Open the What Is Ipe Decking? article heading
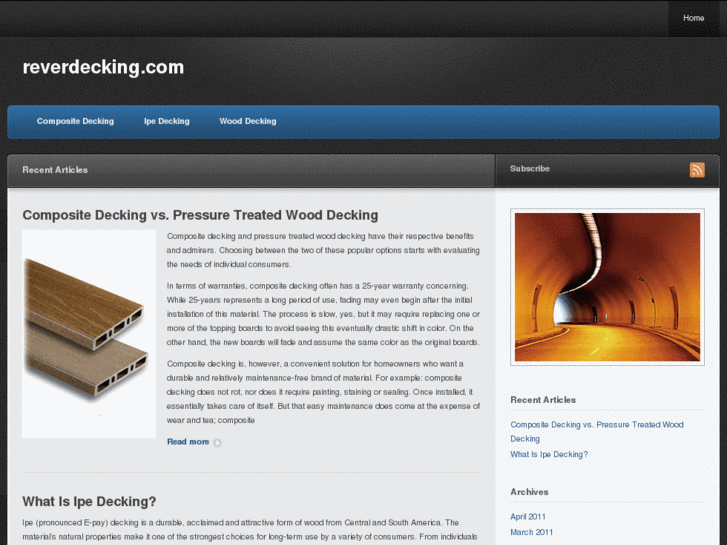Viewport: 727px width, 545px height. point(89,501)
